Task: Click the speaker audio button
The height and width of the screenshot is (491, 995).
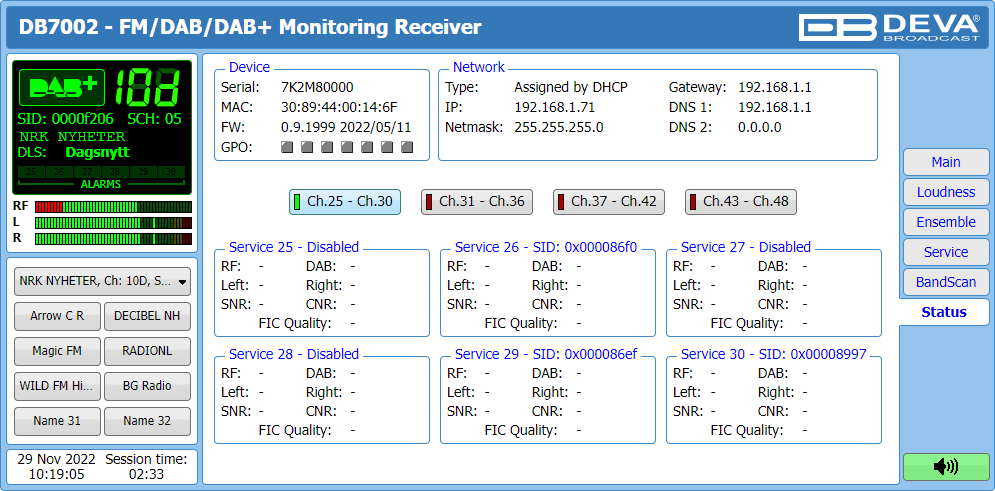Action: (x=945, y=466)
